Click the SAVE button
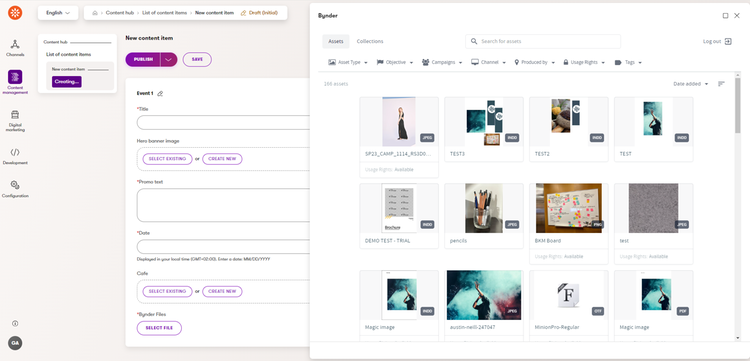This screenshot has width=750, height=361. tap(197, 59)
